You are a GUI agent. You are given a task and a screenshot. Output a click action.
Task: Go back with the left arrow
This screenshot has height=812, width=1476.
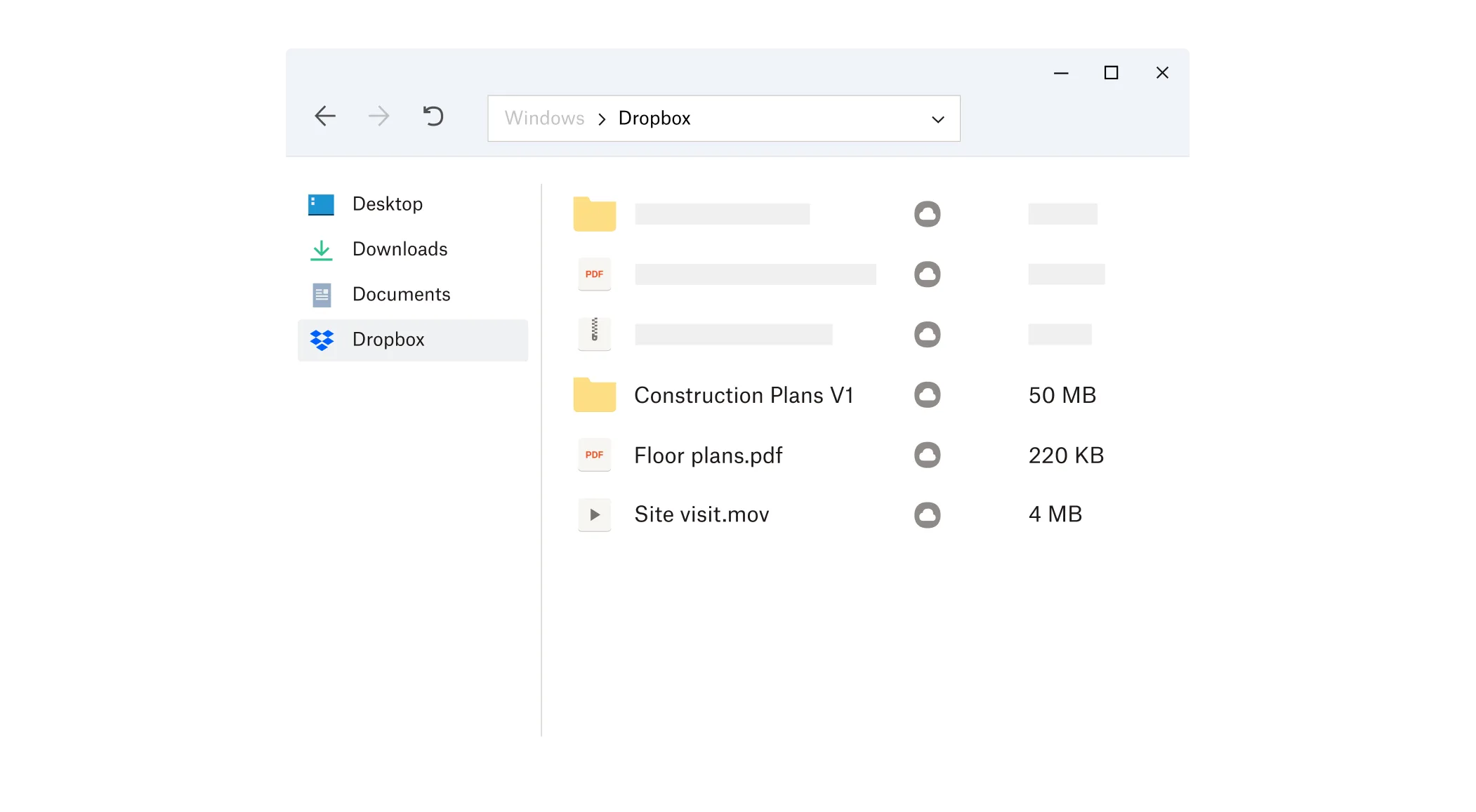click(324, 116)
